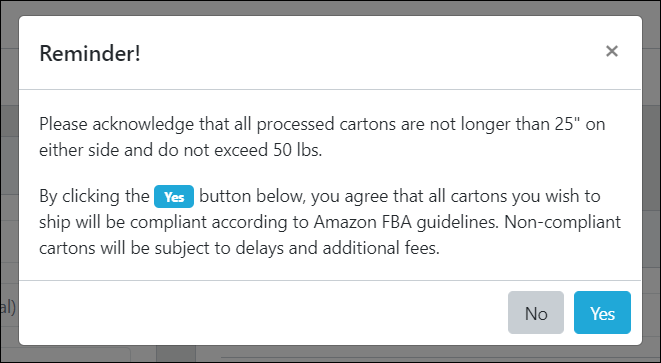Image resolution: width=661 pixels, height=363 pixels.
Task: Click the 'Amazon FBA' text
Action: pyautogui.click(x=363, y=222)
